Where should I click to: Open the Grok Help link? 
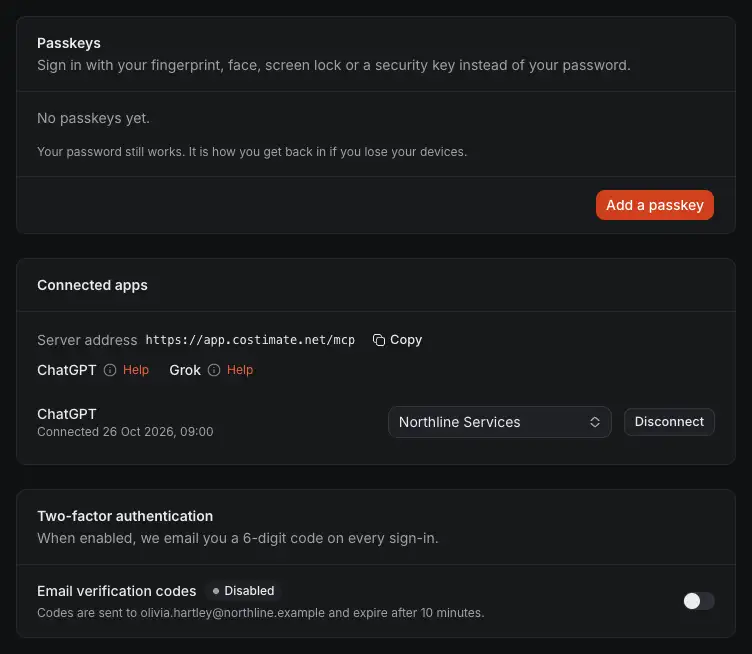tap(240, 370)
